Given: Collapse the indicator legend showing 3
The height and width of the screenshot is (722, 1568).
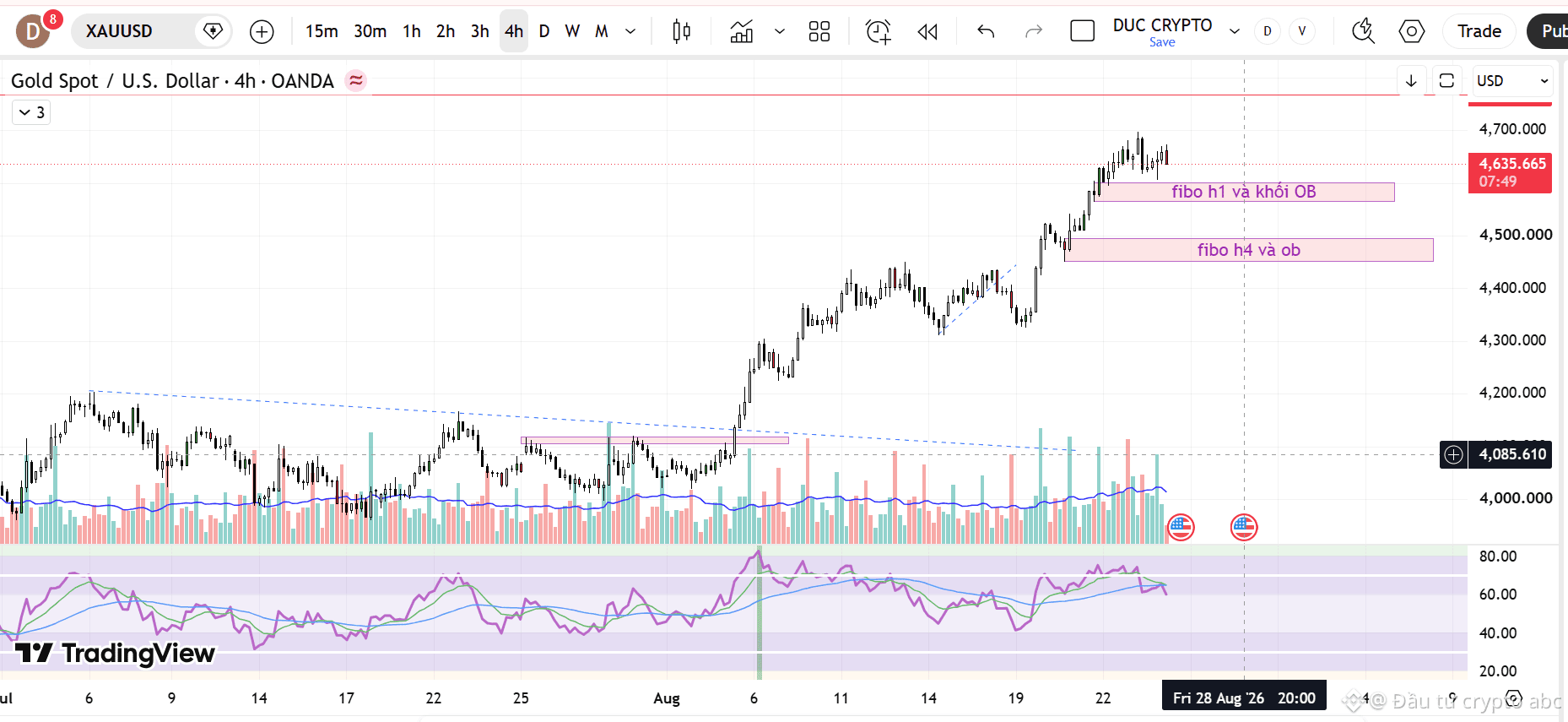Looking at the screenshot, I should coord(31,112).
